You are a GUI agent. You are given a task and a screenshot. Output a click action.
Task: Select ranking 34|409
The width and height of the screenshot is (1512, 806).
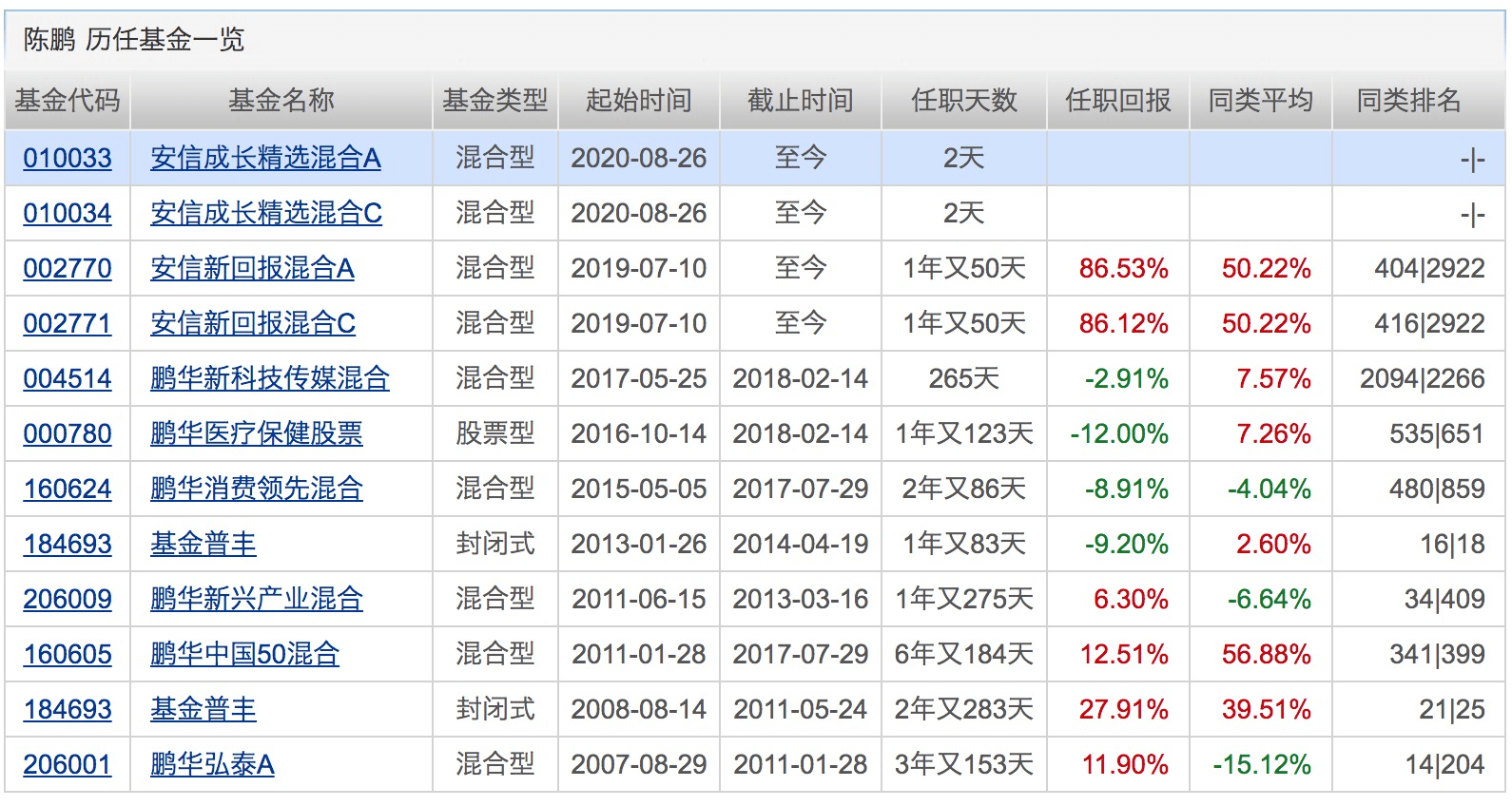1444,599
